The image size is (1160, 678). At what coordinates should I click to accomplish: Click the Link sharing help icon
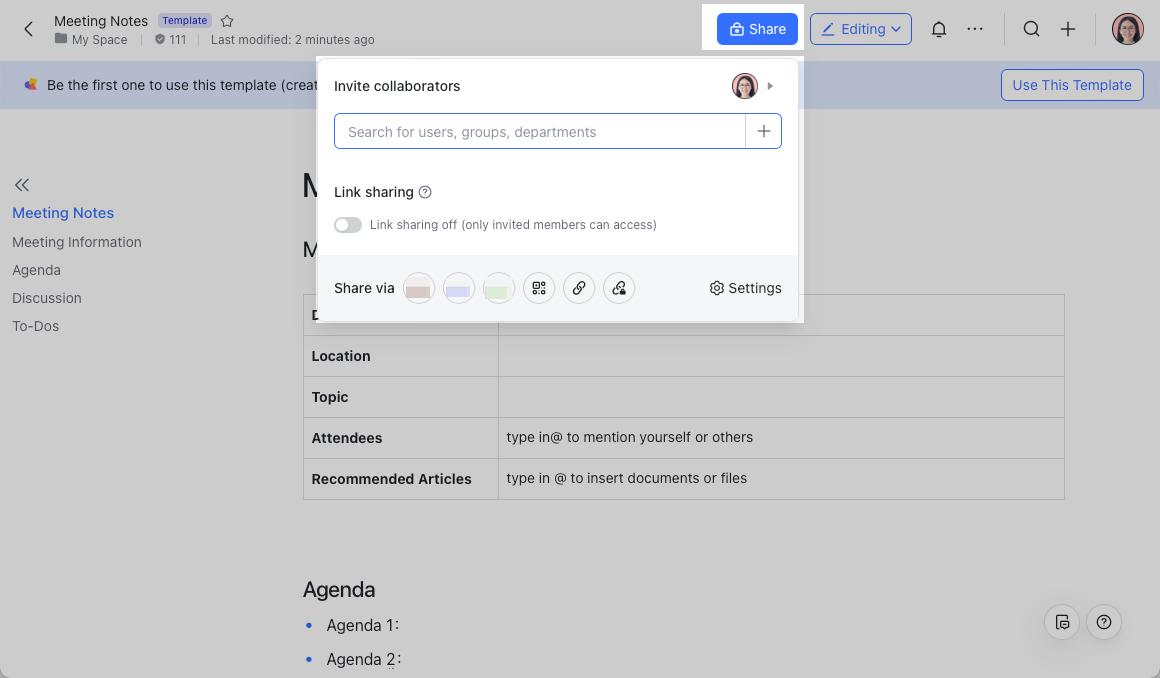[x=425, y=192]
